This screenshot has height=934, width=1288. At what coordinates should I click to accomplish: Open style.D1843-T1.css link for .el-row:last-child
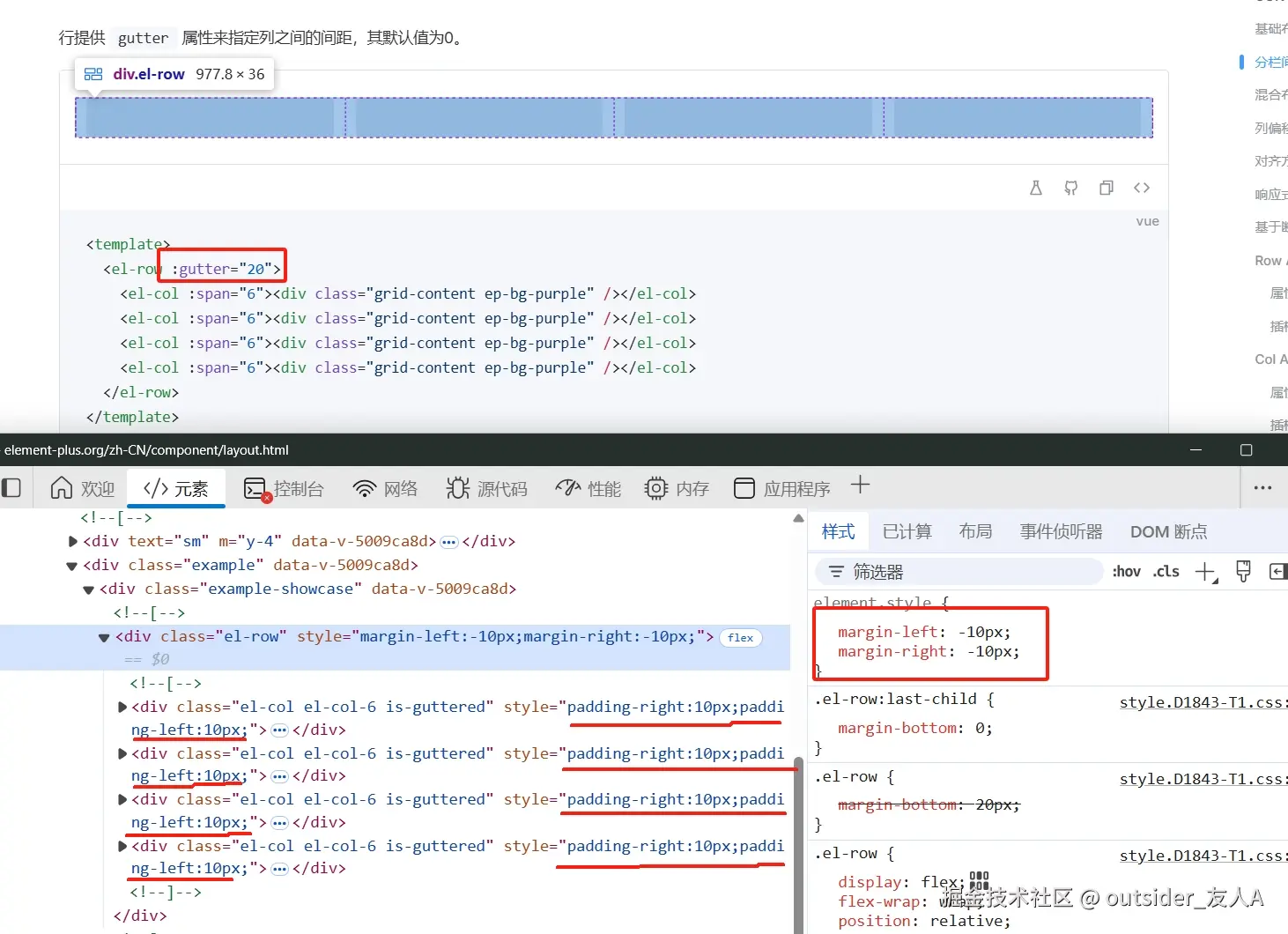1203,702
